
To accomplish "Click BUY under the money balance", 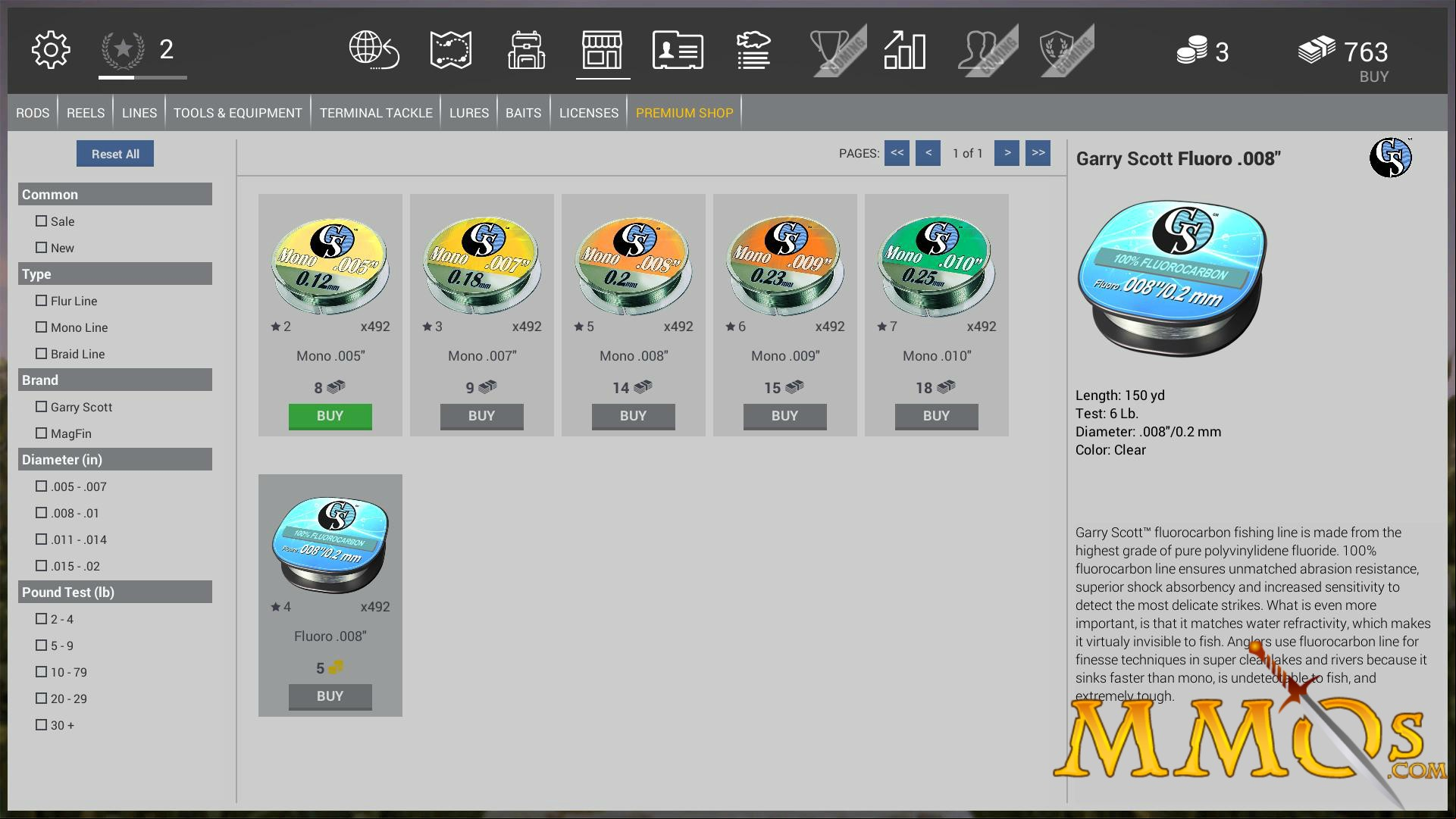I will pyautogui.click(x=1373, y=77).
